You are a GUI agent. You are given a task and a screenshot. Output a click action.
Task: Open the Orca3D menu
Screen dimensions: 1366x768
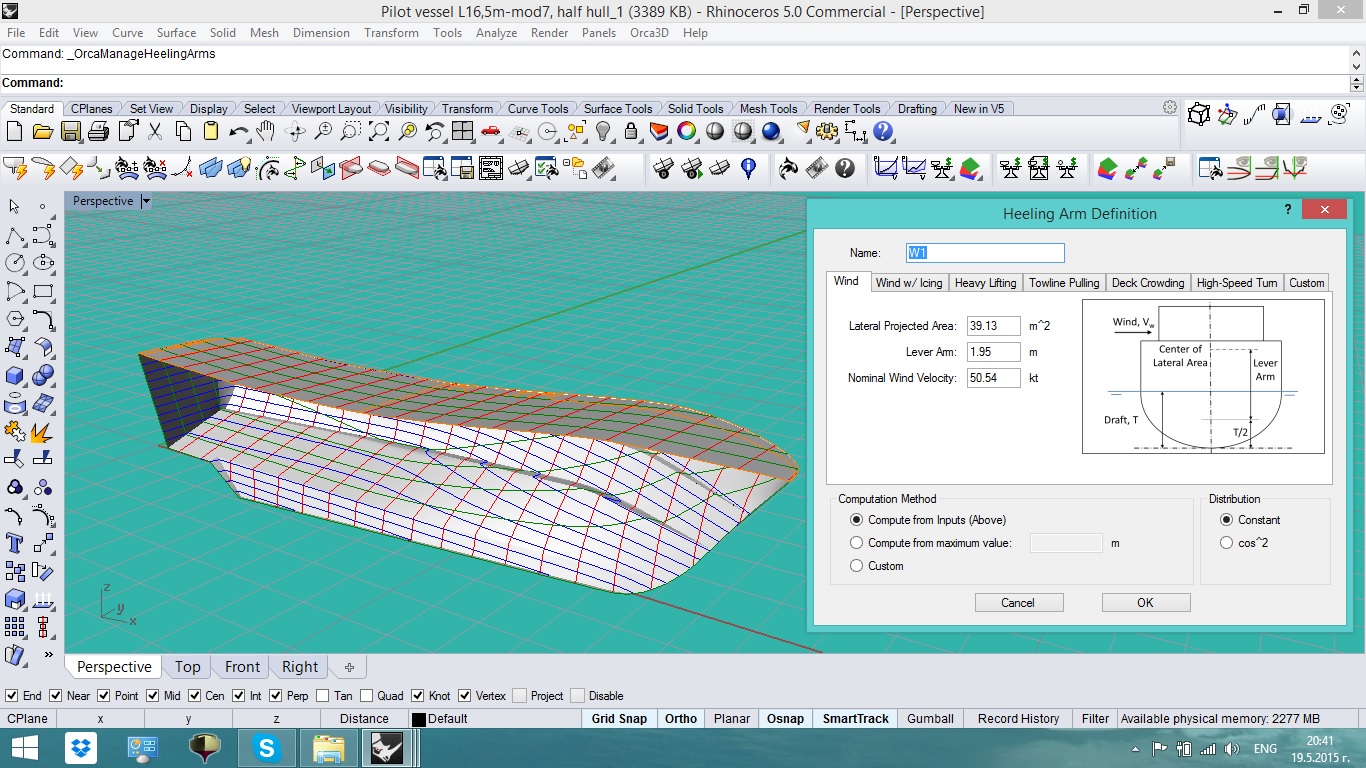(x=648, y=33)
